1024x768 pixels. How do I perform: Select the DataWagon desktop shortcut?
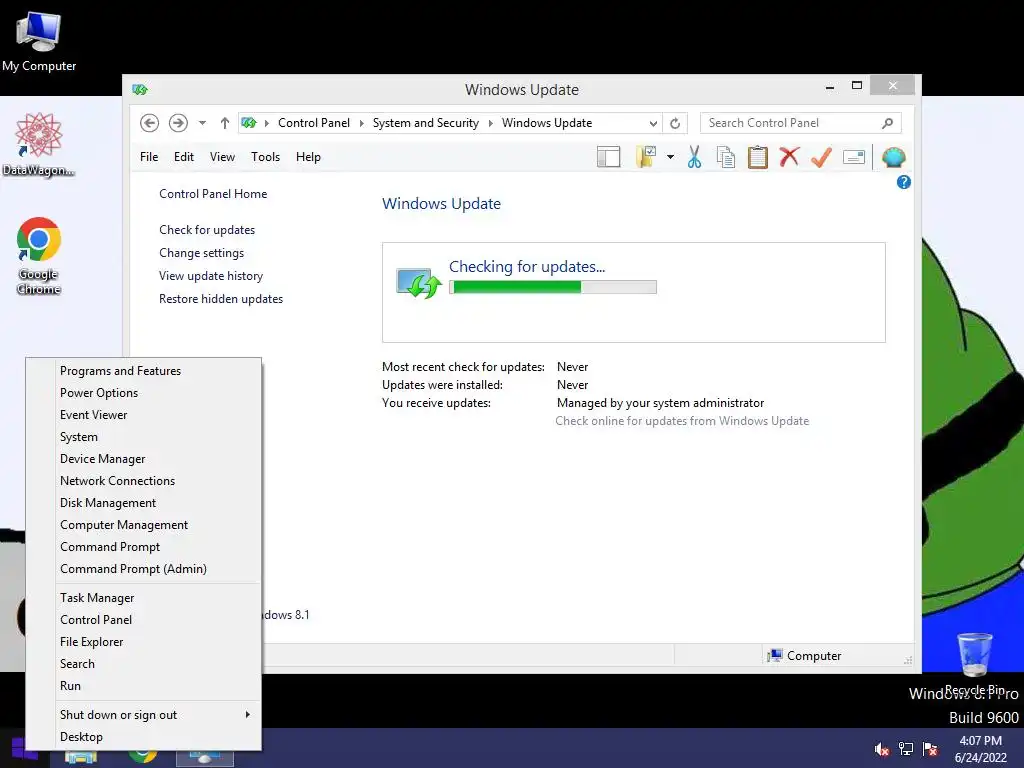click(x=39, y=144)
